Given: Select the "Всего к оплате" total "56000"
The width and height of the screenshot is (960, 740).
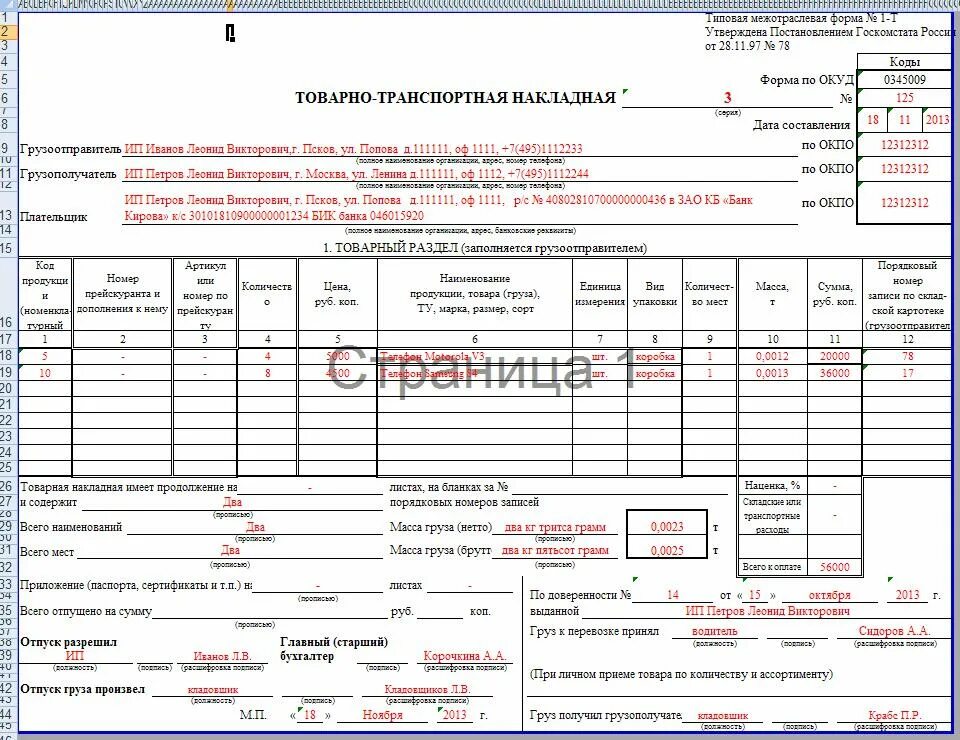Looking at the screenshot, I should click(834, 567).
